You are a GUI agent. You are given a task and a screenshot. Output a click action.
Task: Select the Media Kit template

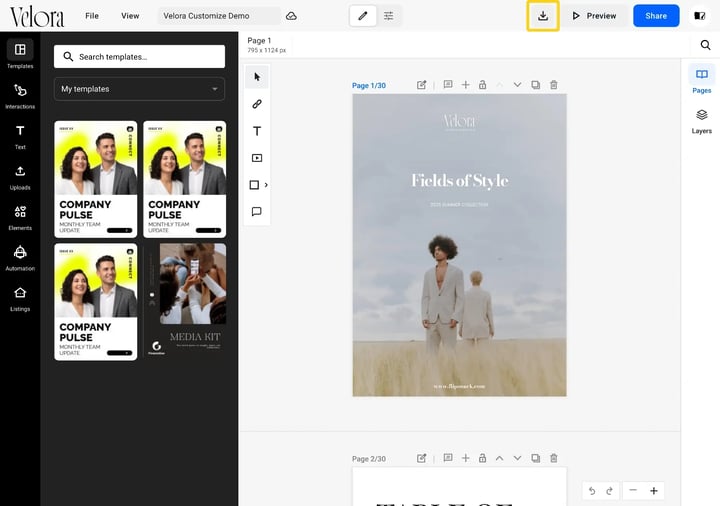pos(185,302)
